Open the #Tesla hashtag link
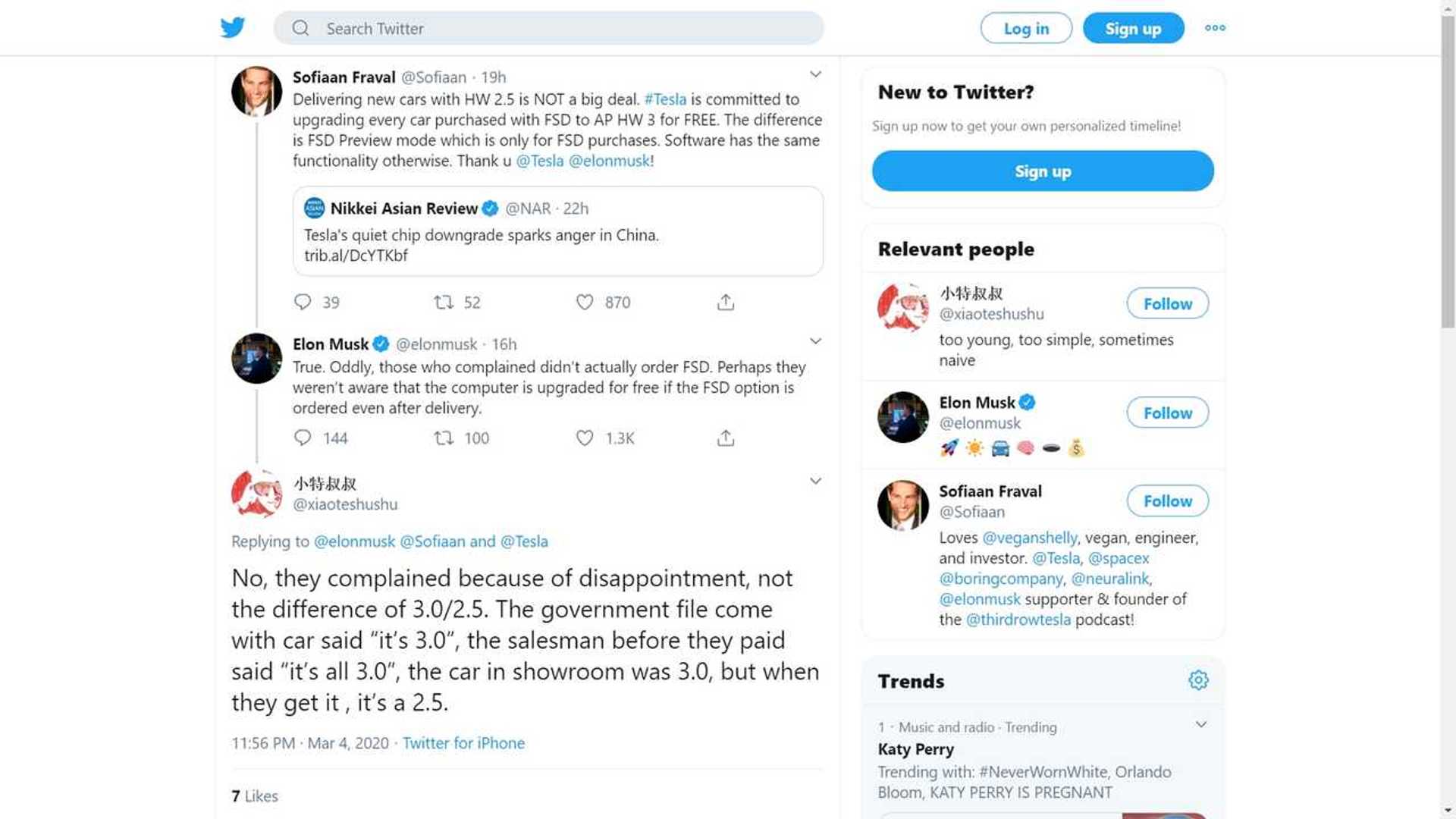Viewport: 1456px width, 819px height. (x=665, y=99)
